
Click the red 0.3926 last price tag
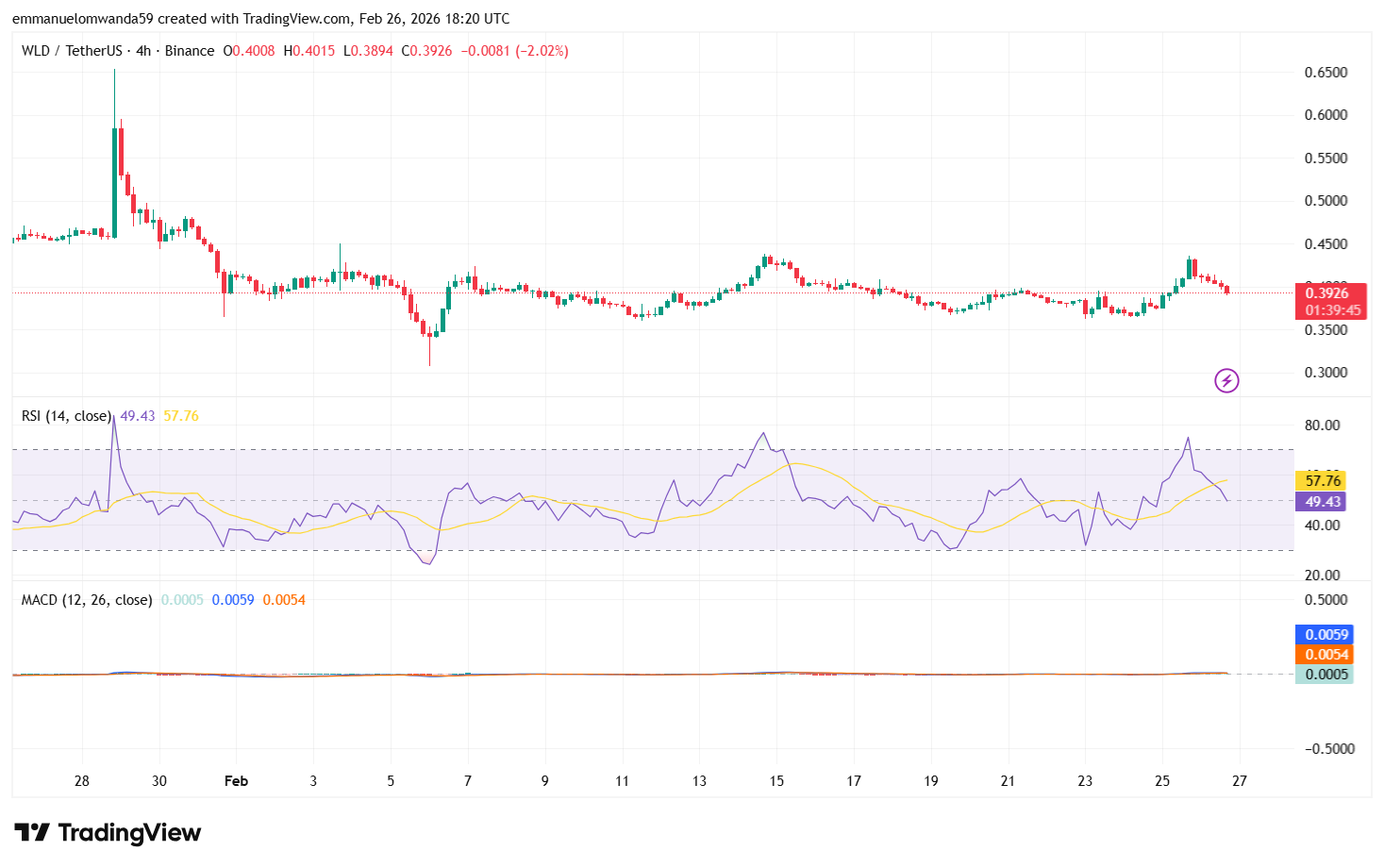point(1326,293)
